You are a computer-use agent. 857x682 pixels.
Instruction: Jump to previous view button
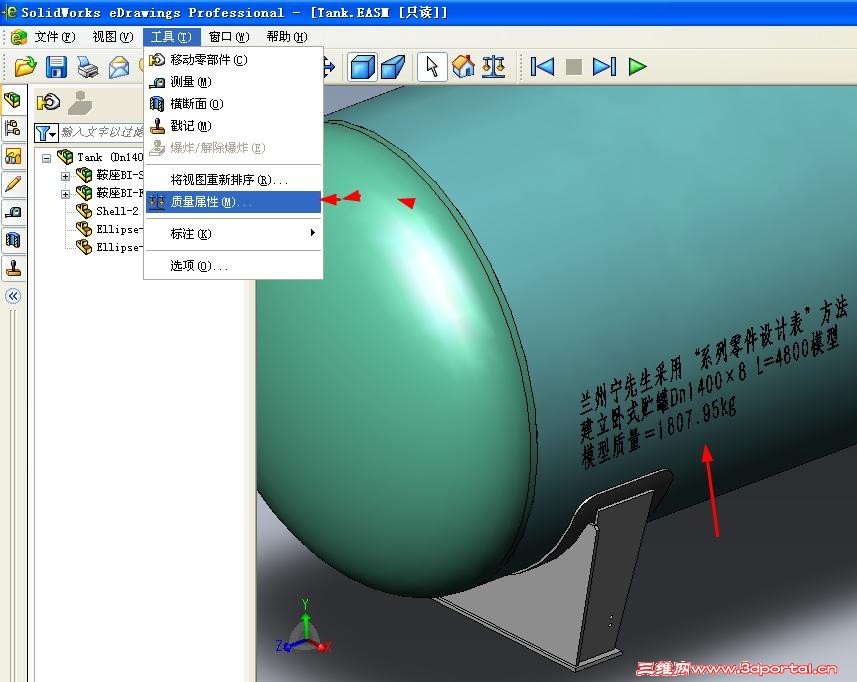click(x=542, y=67)
